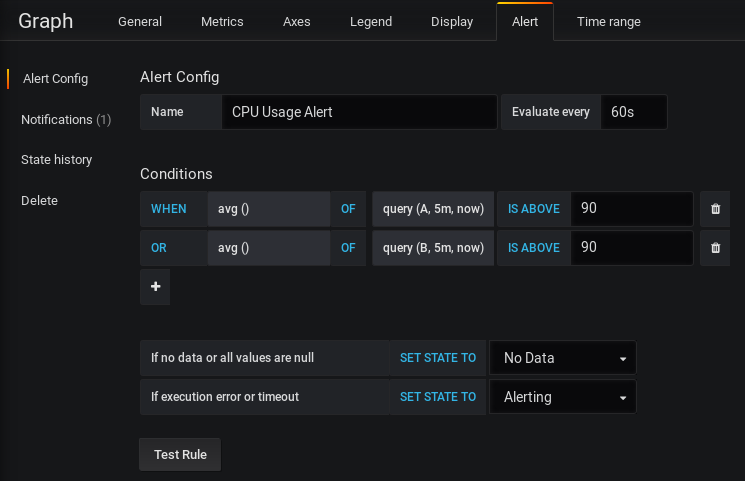This screenshot has width=745, height=481.
Task: Click the Test Rule button
Action: point(180,454)
